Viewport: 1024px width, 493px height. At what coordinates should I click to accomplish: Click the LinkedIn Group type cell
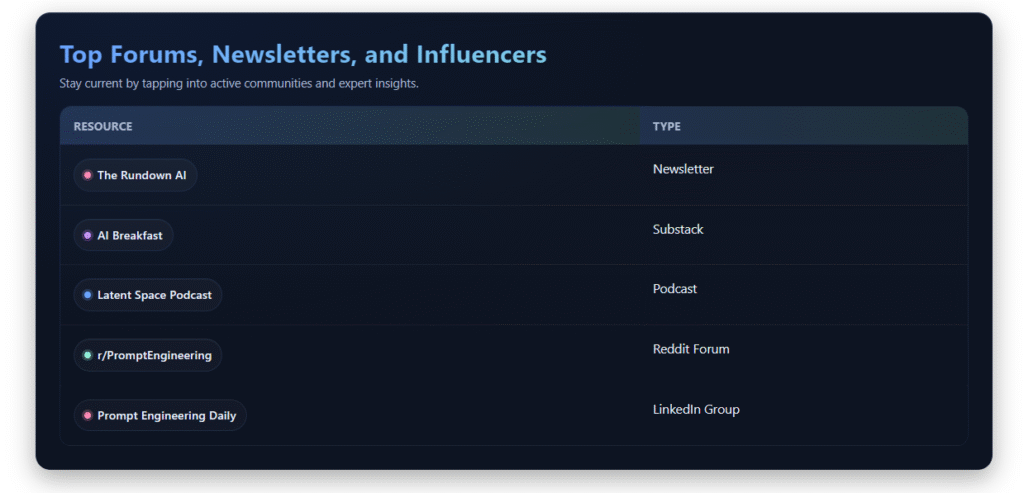coord(696,409)
